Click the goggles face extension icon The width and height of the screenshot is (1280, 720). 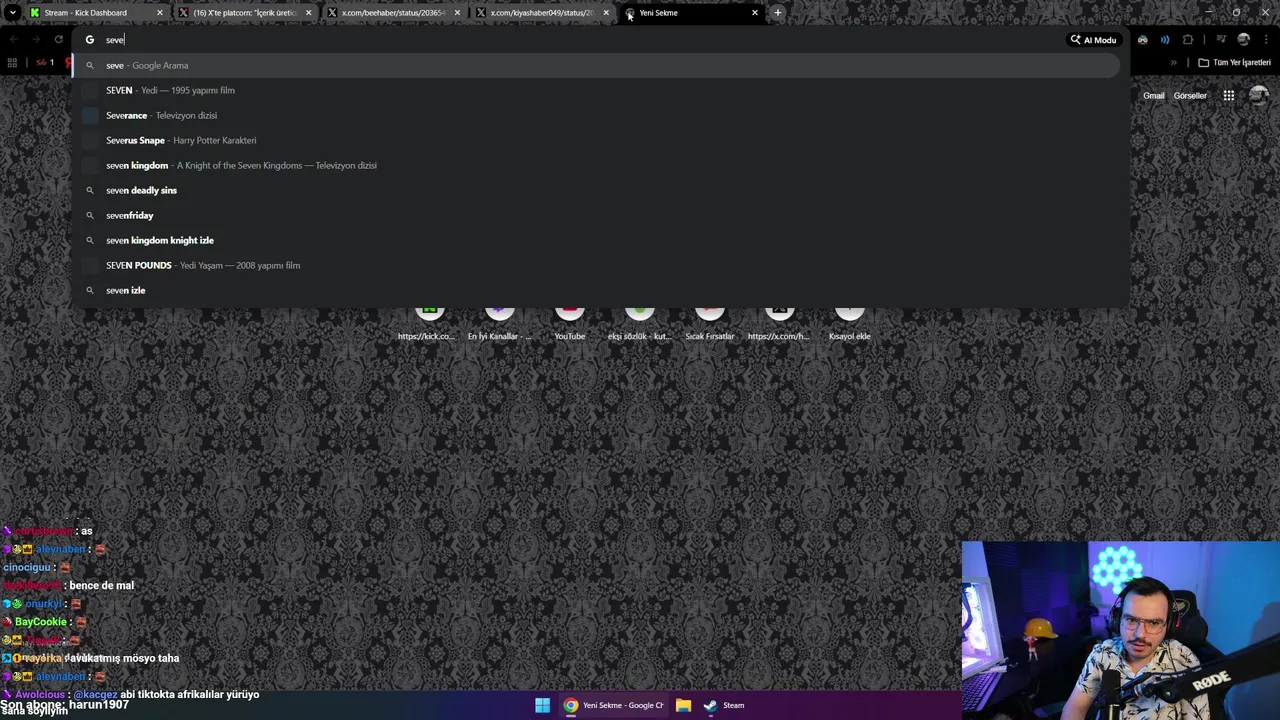tap(1143, 40)
